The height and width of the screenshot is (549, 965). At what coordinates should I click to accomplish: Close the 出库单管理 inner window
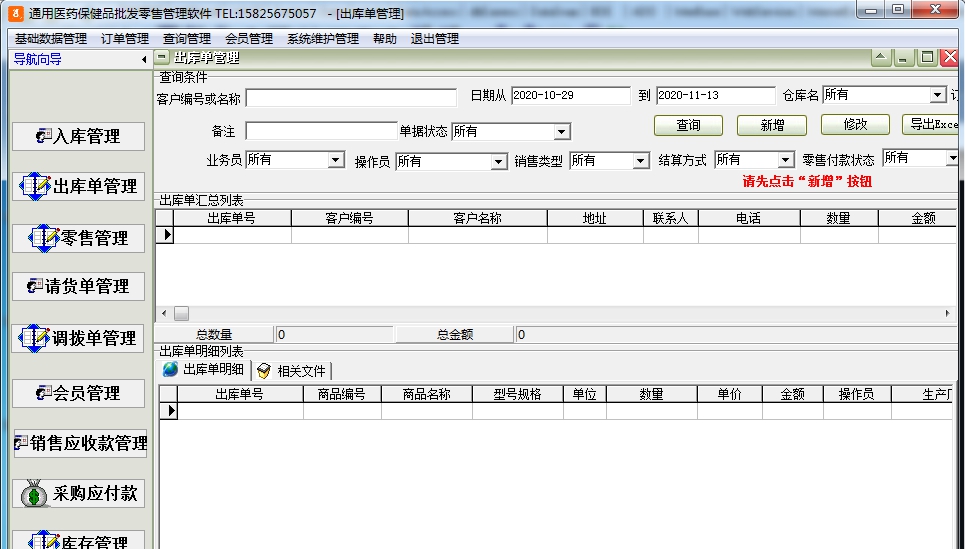pos(950,58)
